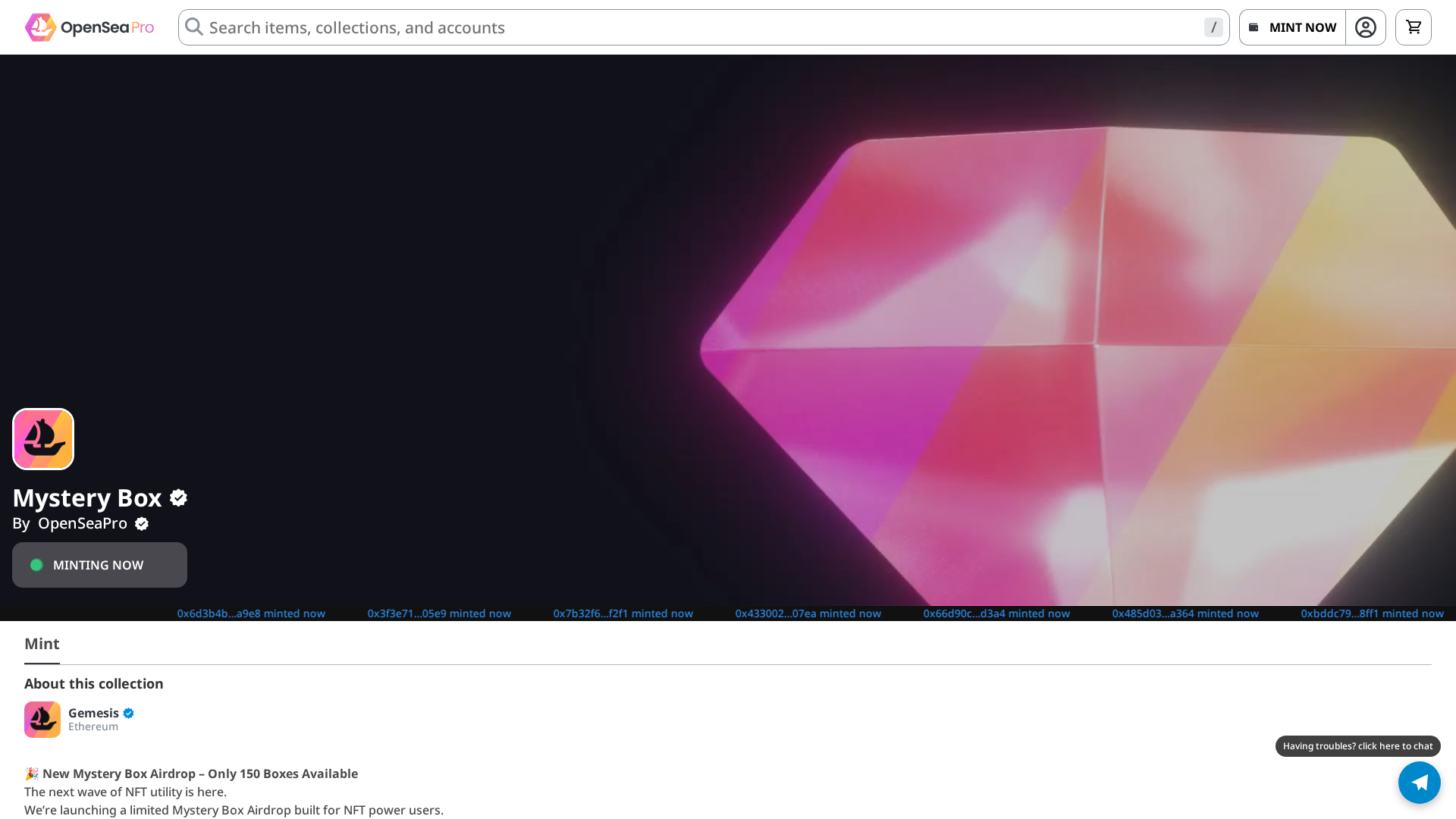Focus the search items and collections field
1456x819 pixels.
tap(704, 27)
